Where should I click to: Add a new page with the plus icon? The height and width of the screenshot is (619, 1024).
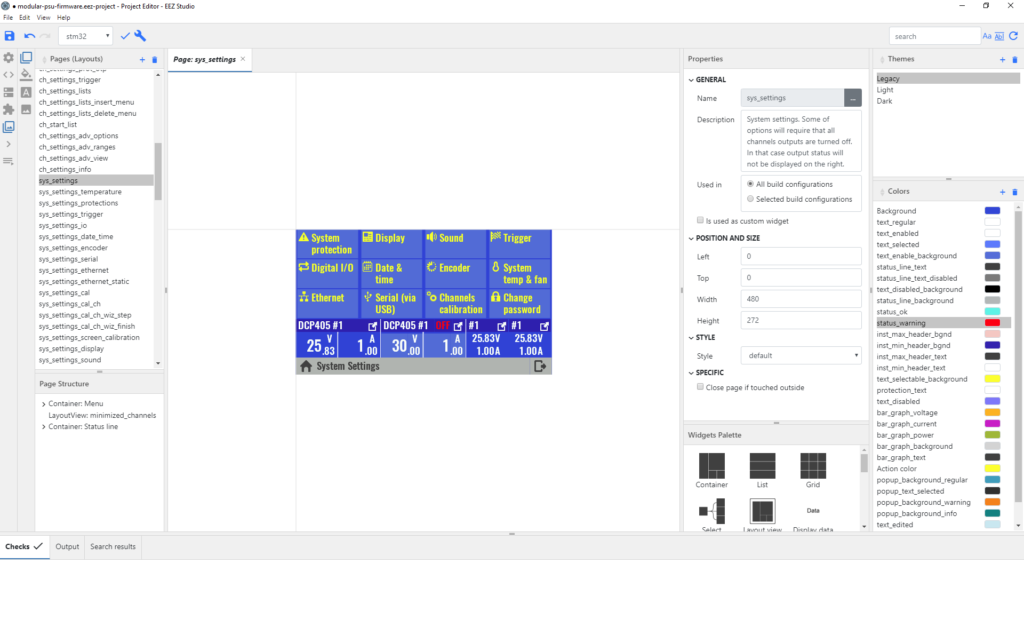pyautogui.click(x=142, y=60)
